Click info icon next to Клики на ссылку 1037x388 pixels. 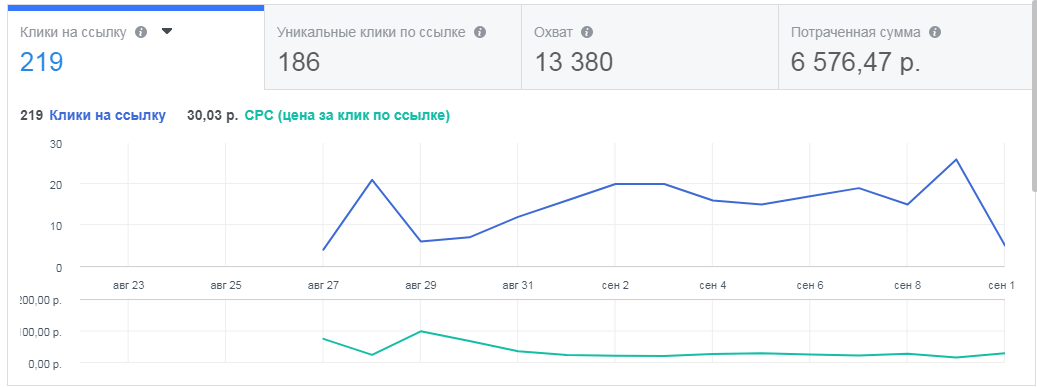pos(141,32)
